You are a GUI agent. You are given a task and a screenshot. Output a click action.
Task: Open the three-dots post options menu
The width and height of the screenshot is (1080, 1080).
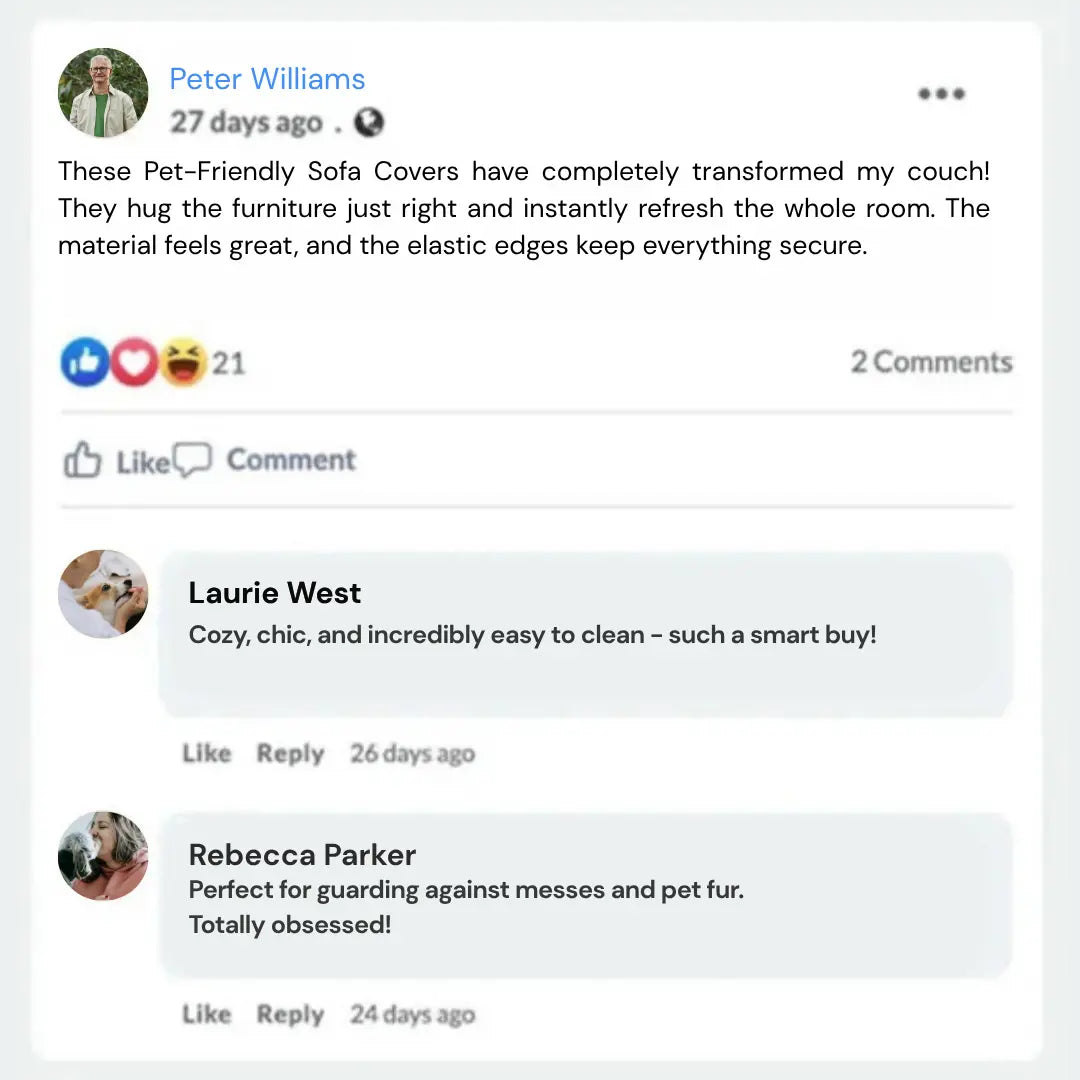pyautogui.click(x=941, y=94)
